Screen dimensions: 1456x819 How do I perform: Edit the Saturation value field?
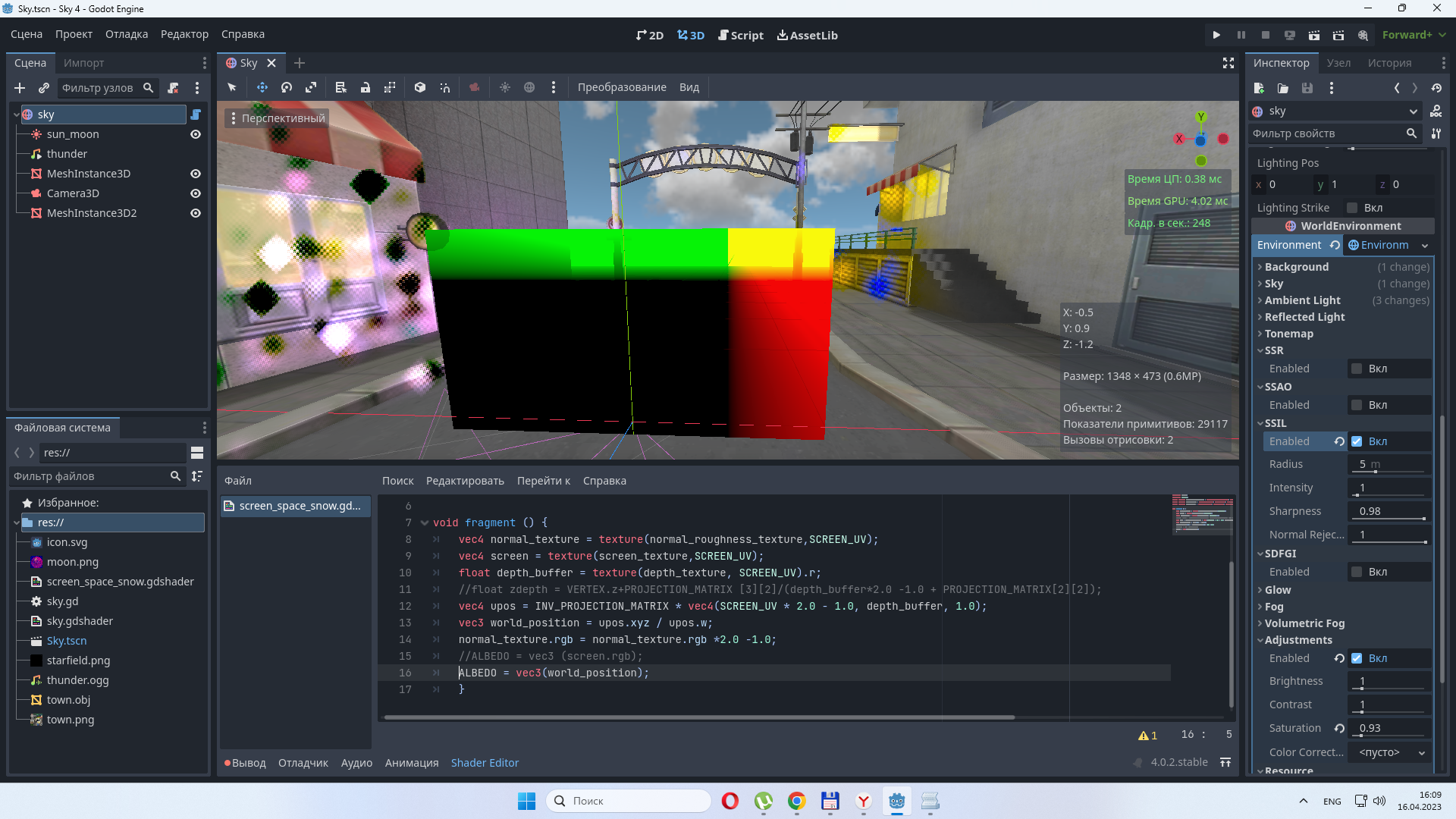[x=1389, y=727]
